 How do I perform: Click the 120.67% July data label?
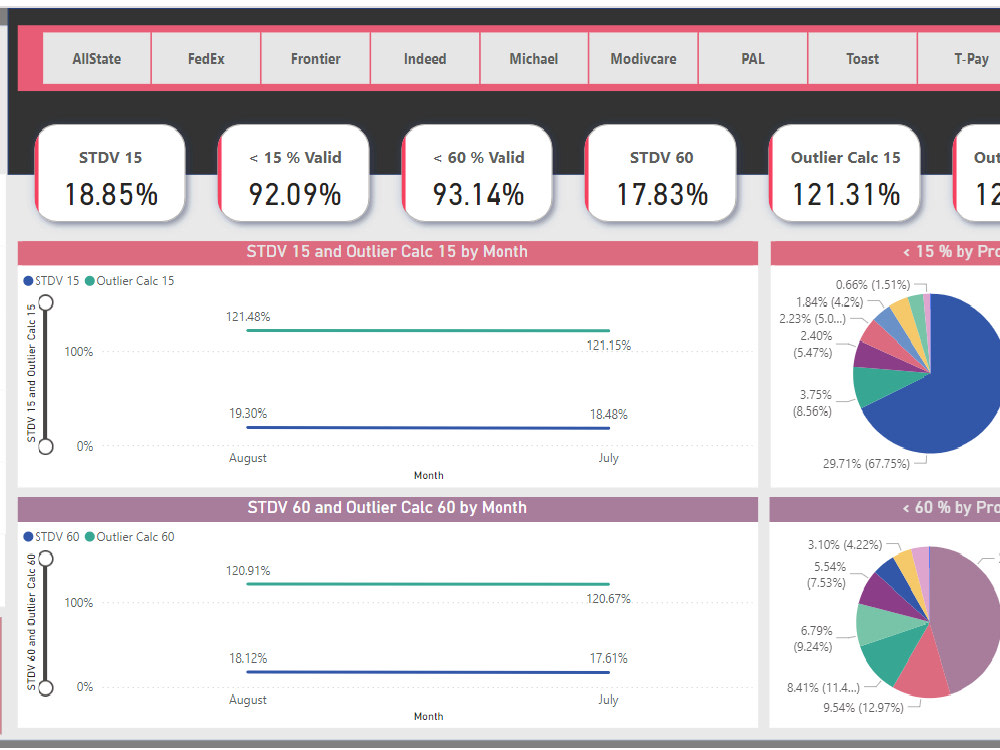[x=608, y=598]
